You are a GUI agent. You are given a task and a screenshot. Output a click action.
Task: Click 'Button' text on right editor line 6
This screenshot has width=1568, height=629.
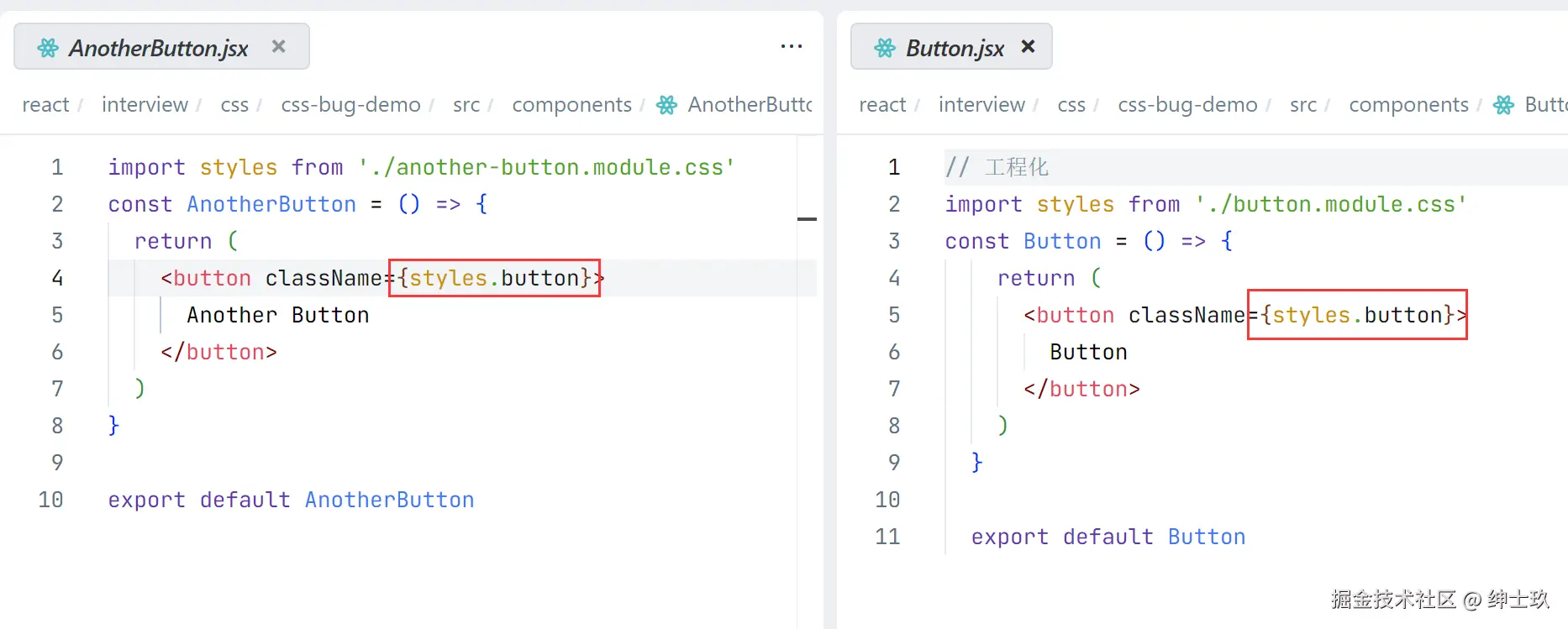(x=1088, y=352)
